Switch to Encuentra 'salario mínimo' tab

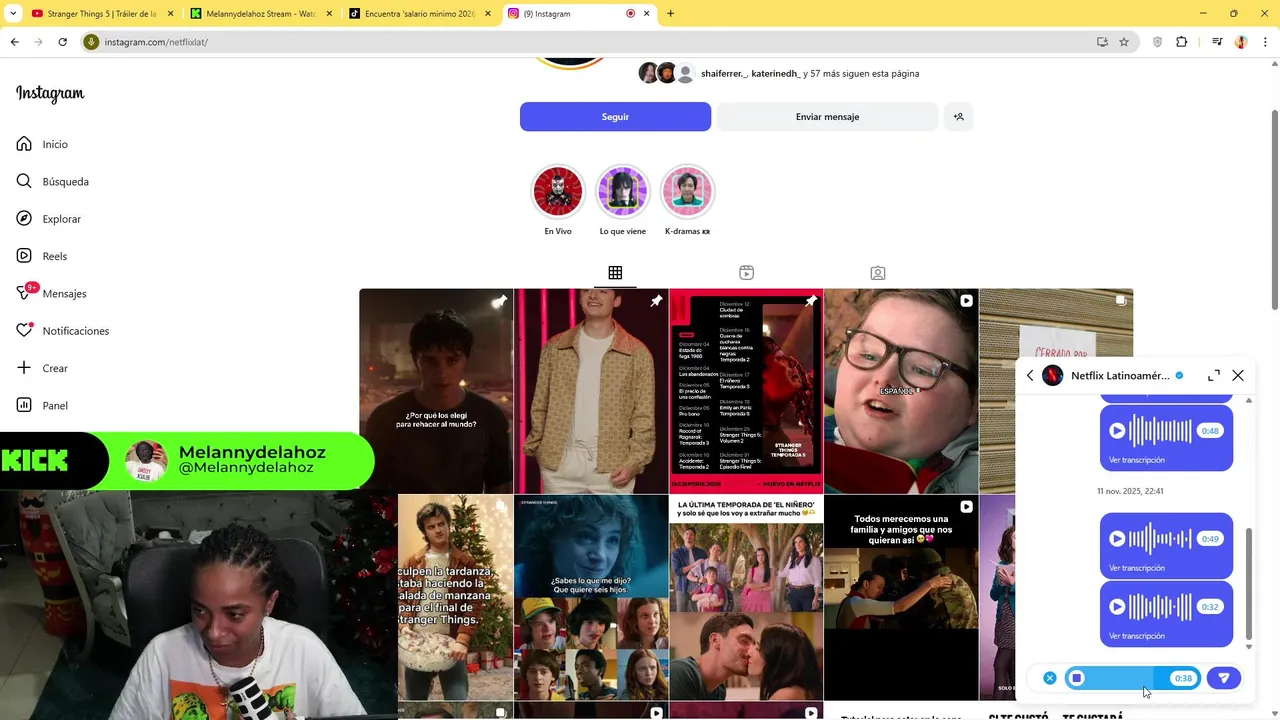pos(419,14)
